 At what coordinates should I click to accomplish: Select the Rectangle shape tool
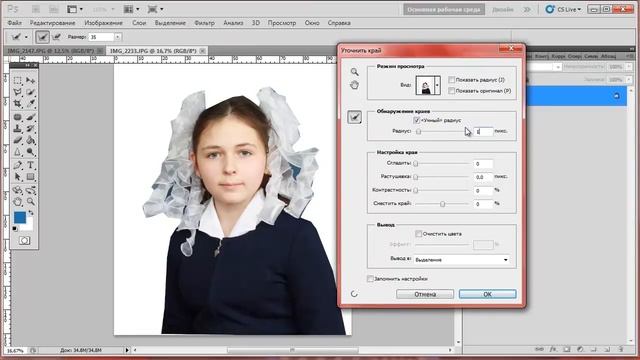coord(31,177)
